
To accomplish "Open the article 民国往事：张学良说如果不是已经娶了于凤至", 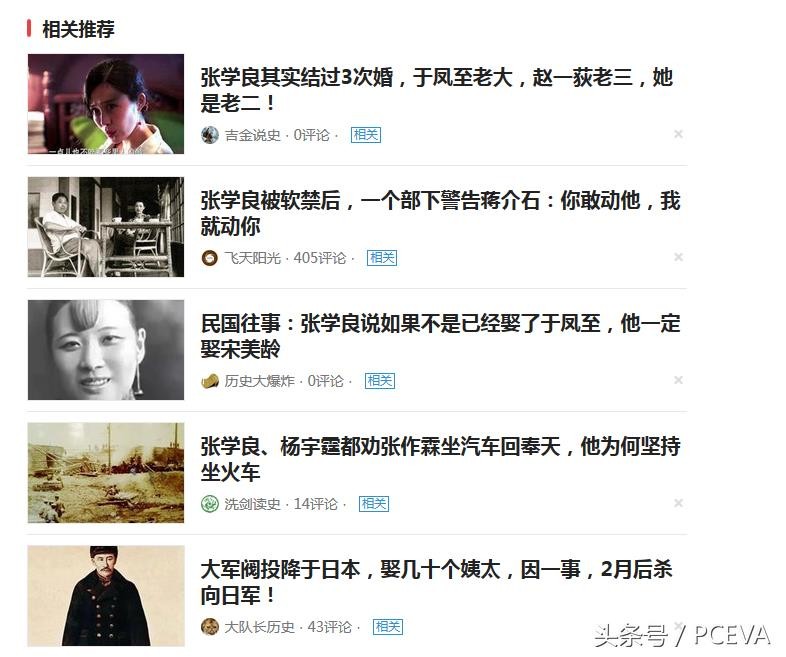I will point(440,336).
